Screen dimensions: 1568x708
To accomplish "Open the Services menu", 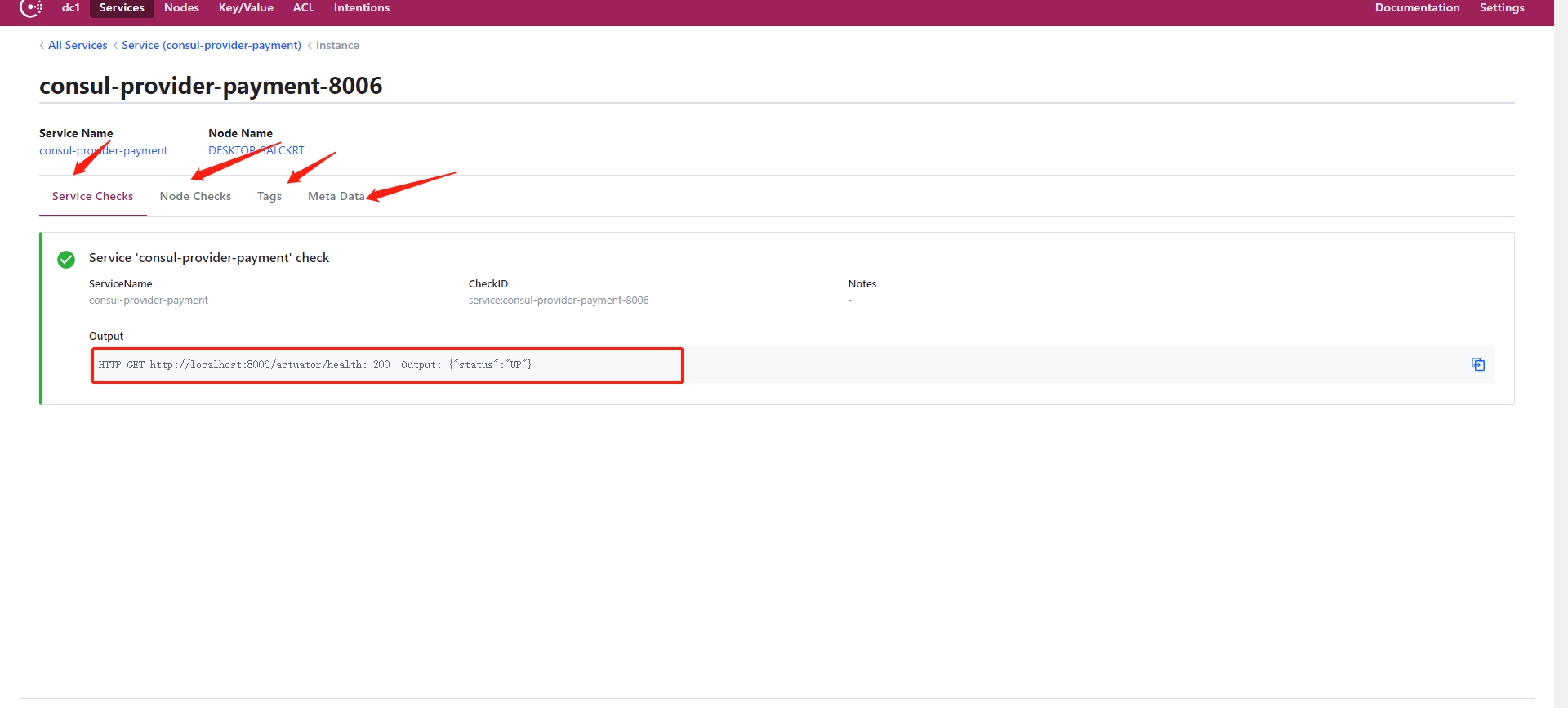I will pos(122,7).
